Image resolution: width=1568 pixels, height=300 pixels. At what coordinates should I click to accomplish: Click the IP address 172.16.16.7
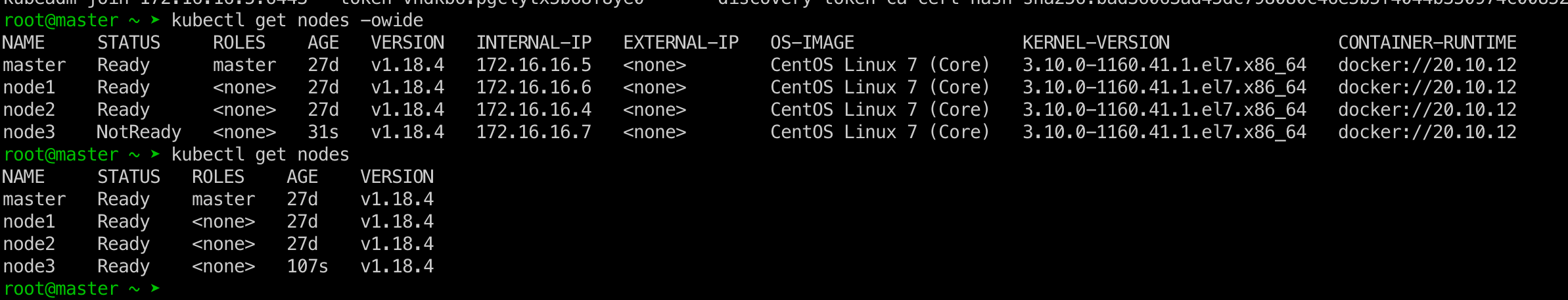click(x=534, y=132)
